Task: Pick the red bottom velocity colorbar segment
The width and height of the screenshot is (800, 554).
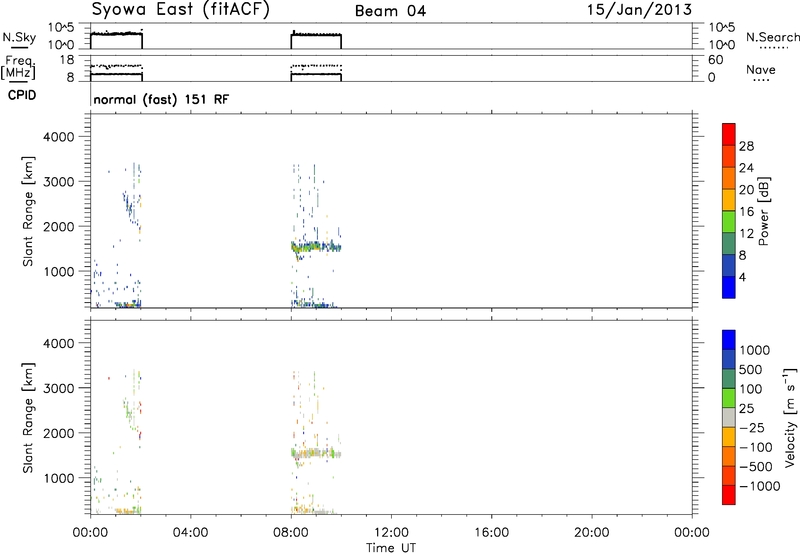Action: (729, 495)
